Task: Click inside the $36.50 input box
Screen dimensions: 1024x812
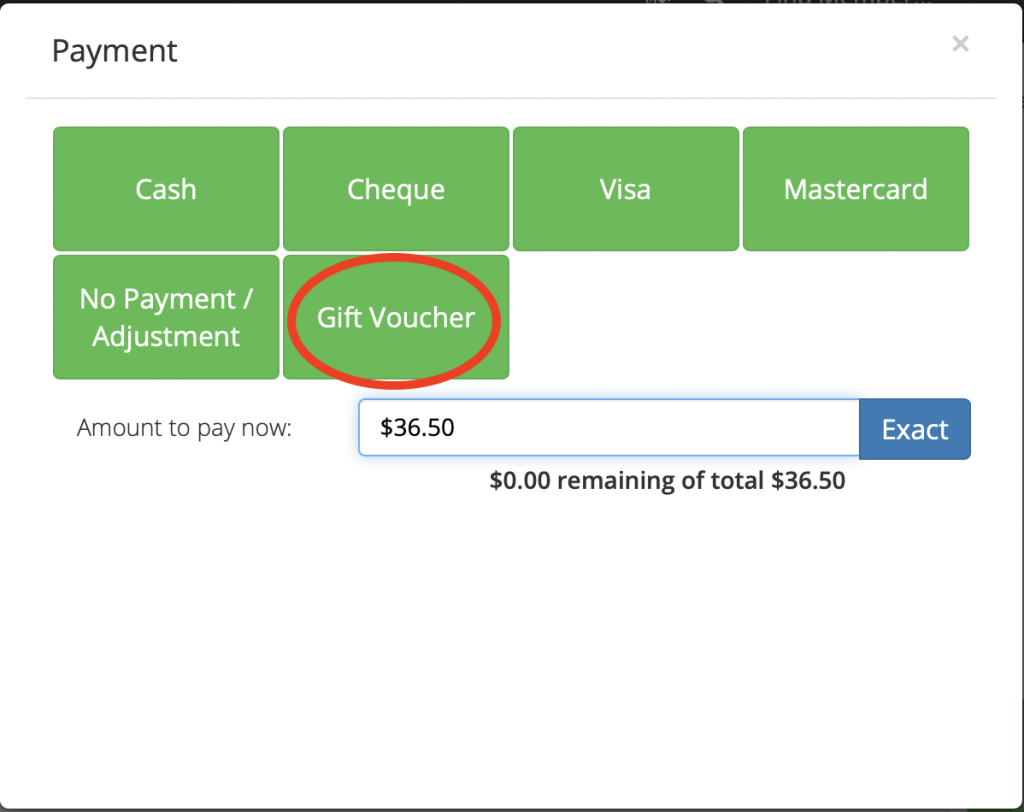Action: click(x=609, y=427)
